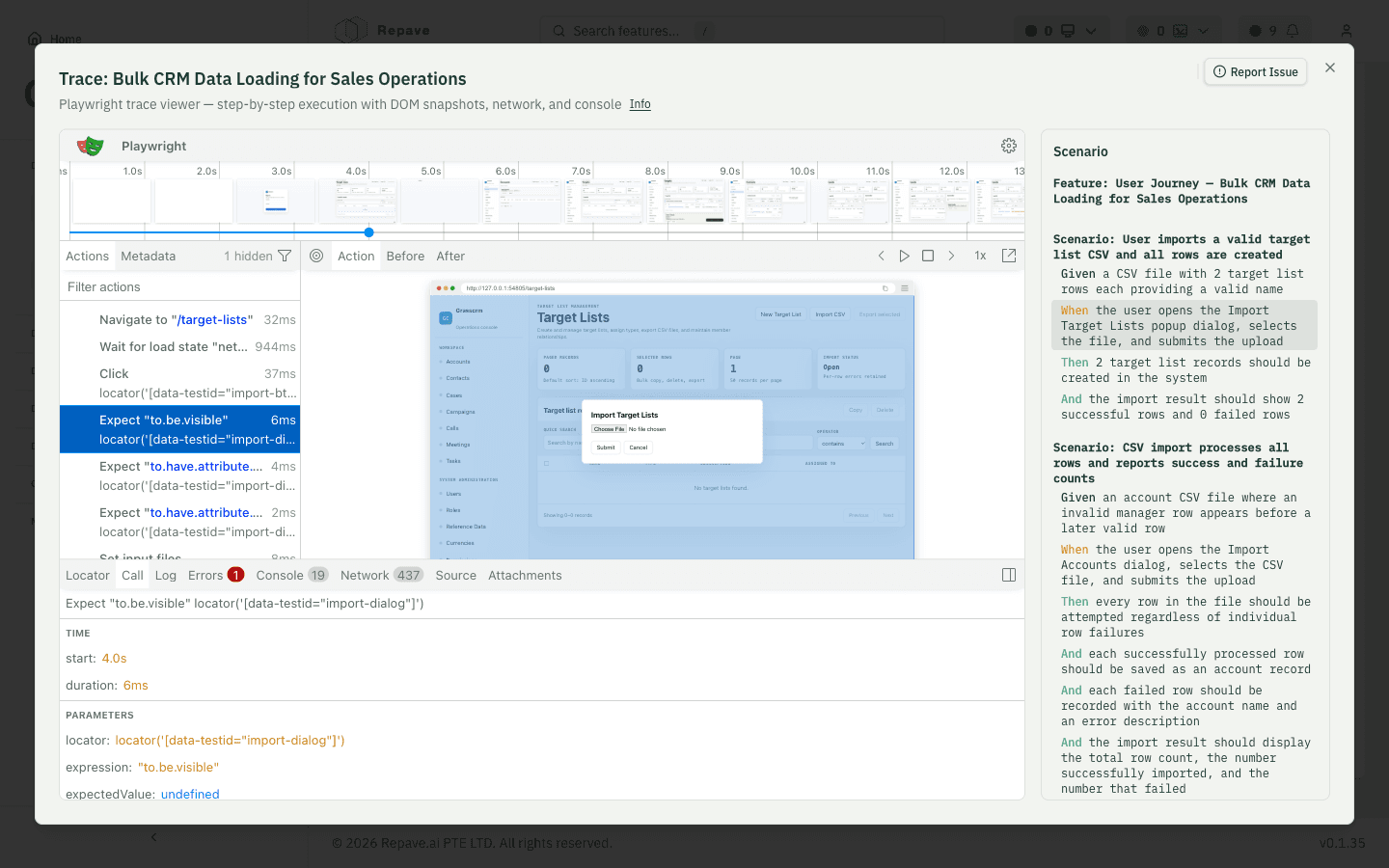Open the Attachments tab
Image resolution: width=1389 pixels, height=868 pixels.
(525, 576)
